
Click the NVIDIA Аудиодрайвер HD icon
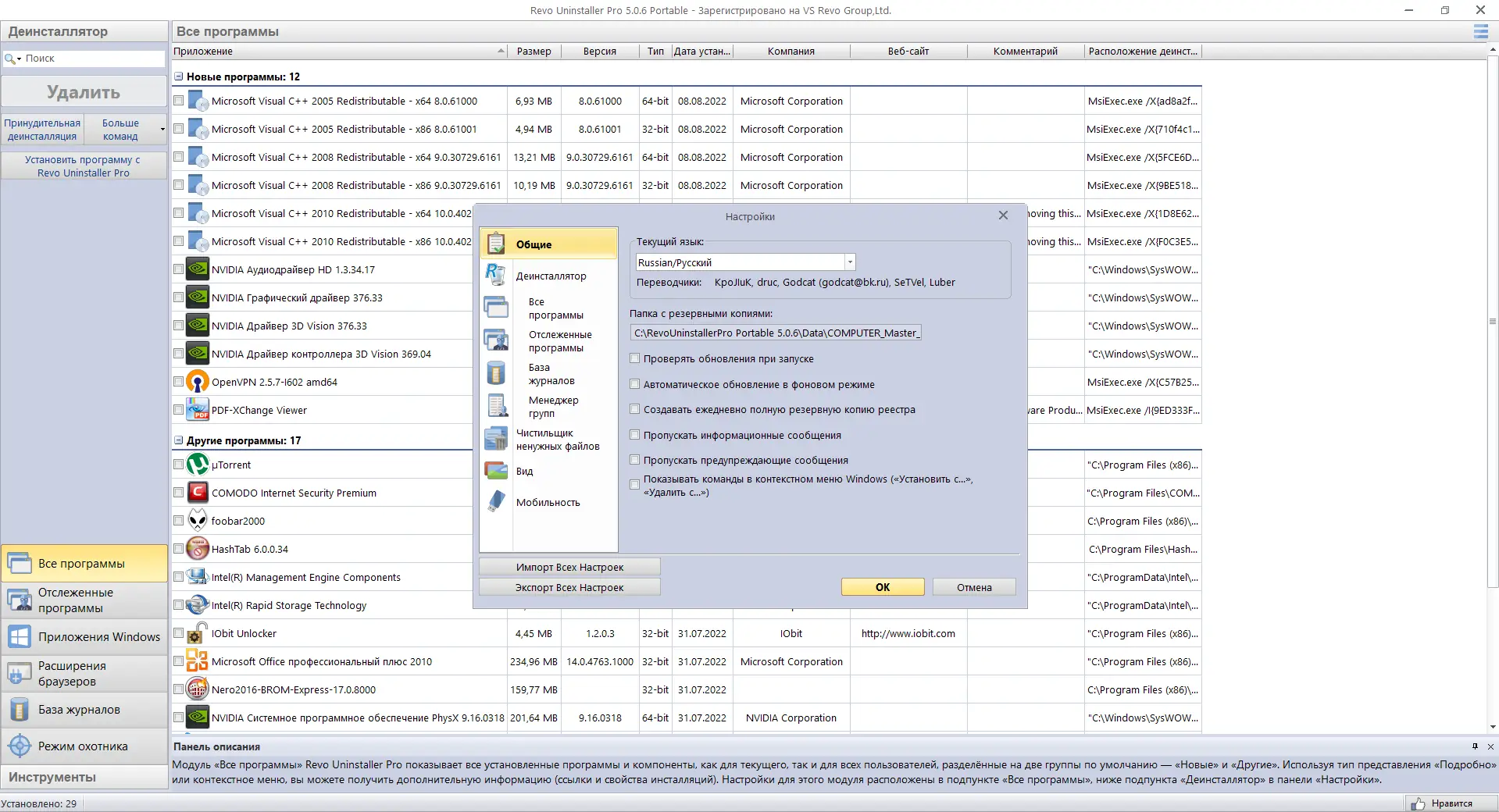click(x=198, y=269)
